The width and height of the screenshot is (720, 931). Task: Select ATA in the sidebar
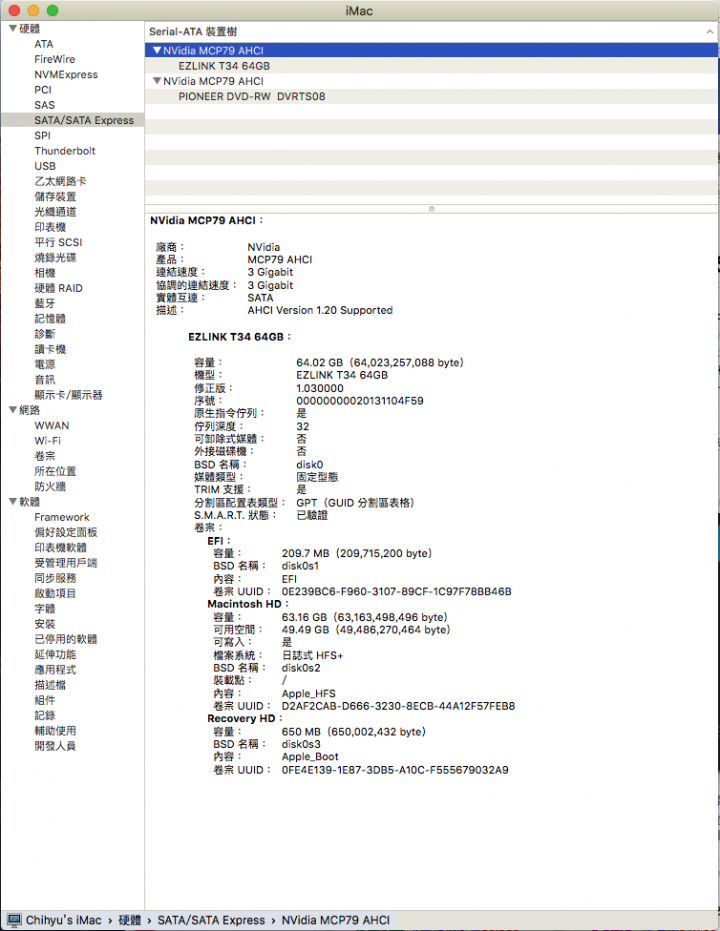click(44, 44)
